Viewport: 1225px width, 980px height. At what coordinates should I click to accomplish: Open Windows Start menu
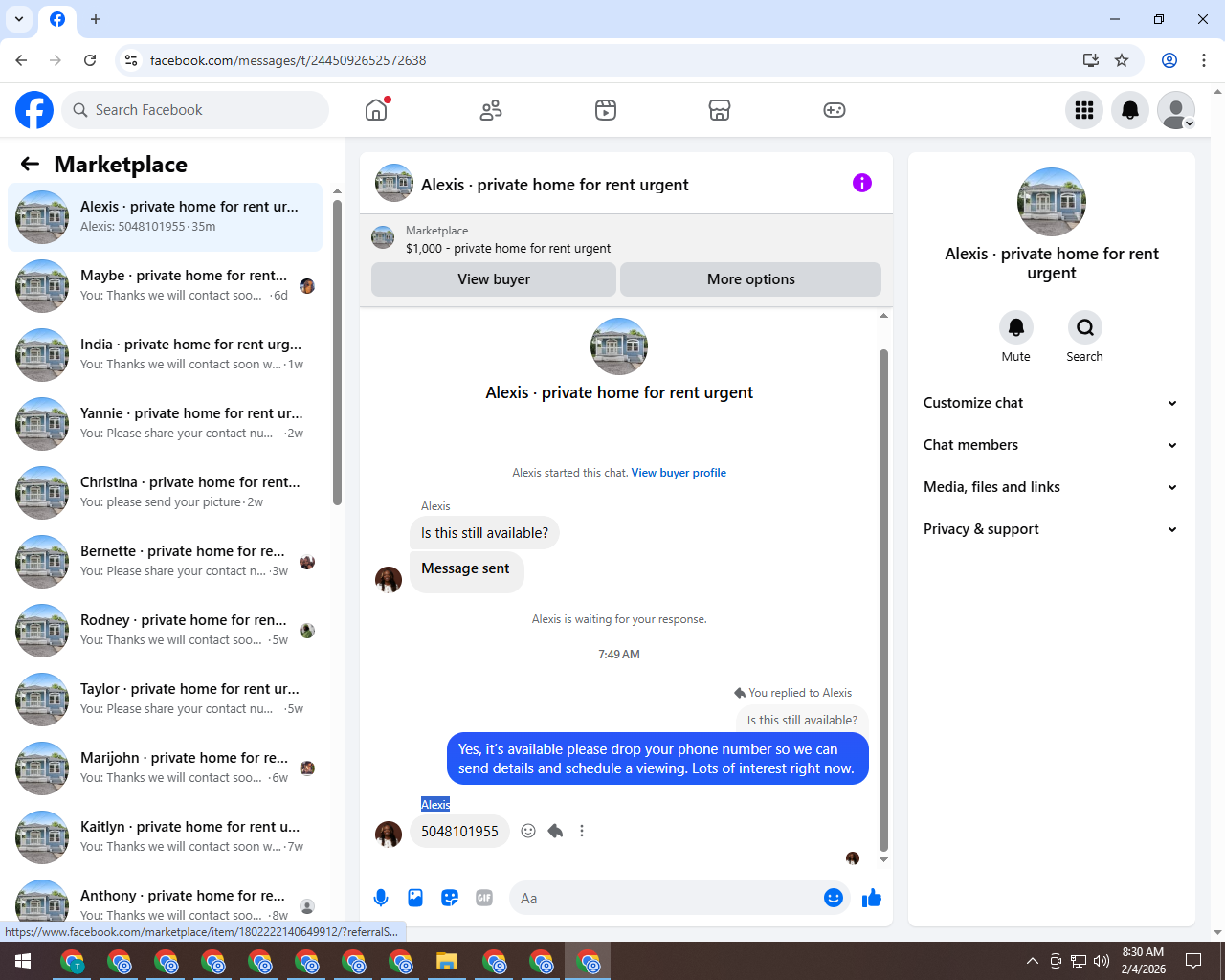[x=23, y=961]
